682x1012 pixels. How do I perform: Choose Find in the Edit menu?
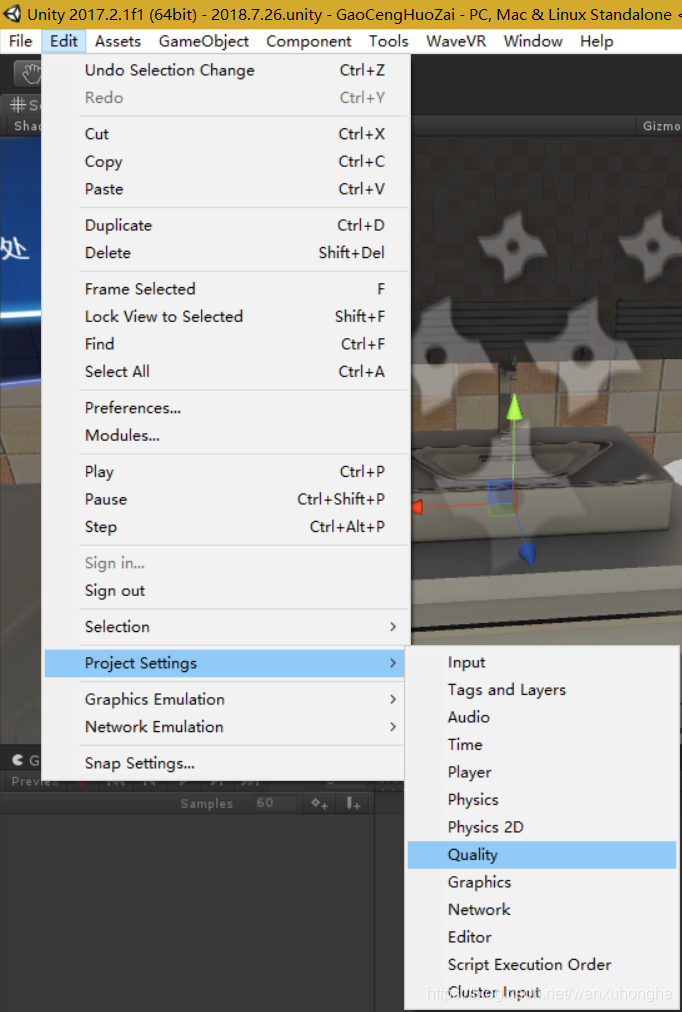225,344
